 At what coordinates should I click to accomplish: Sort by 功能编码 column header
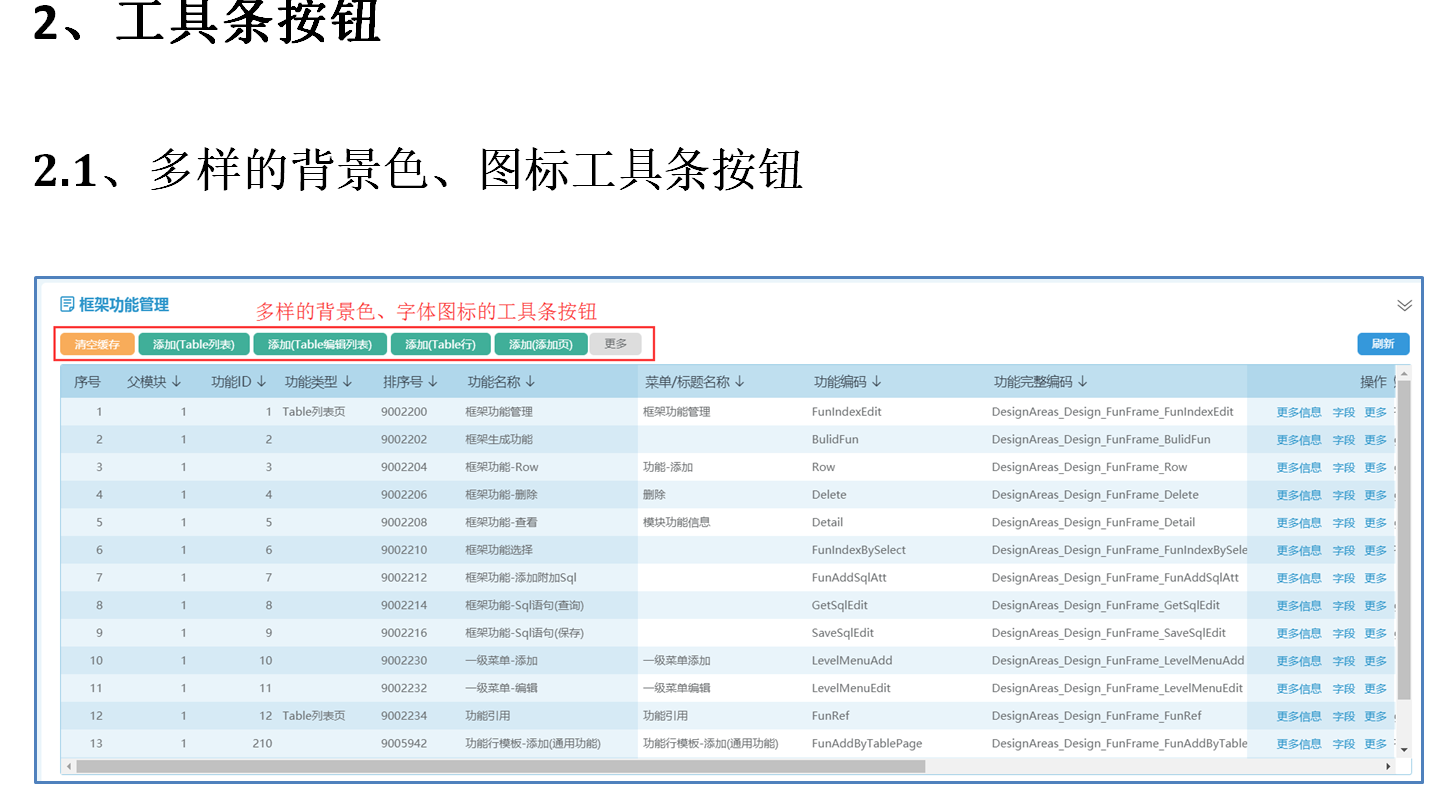[848, 381]
